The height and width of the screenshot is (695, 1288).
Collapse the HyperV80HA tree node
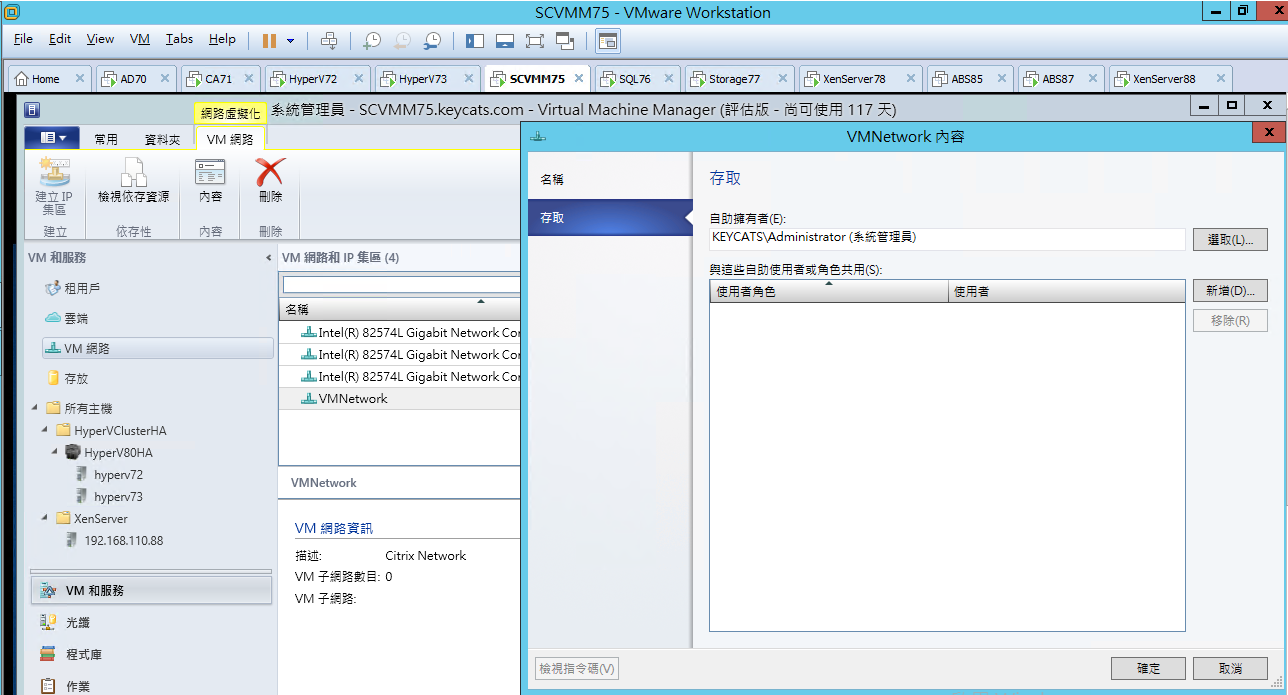[x=56, y=452]
